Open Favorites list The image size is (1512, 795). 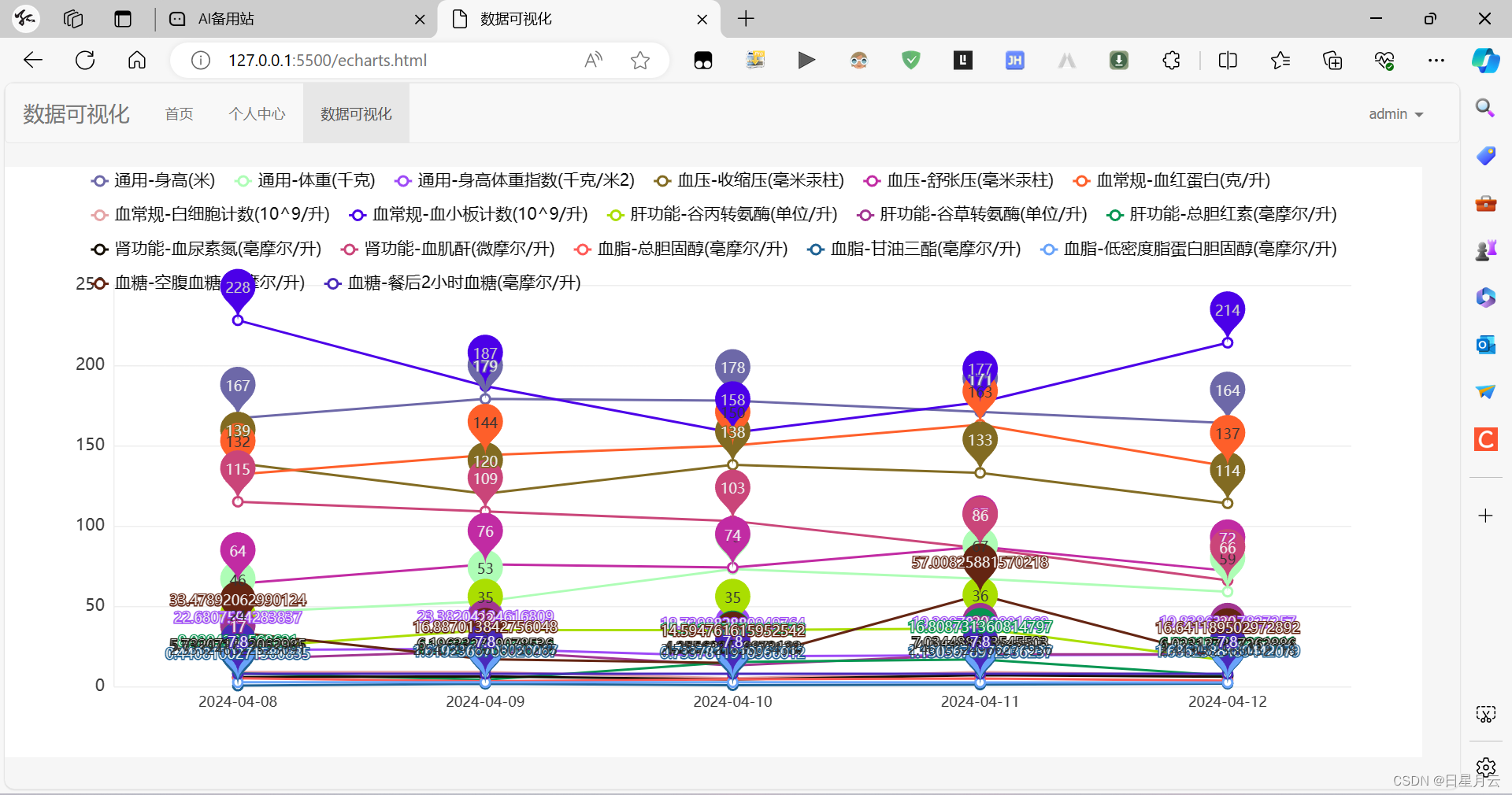click(1280, 61)
